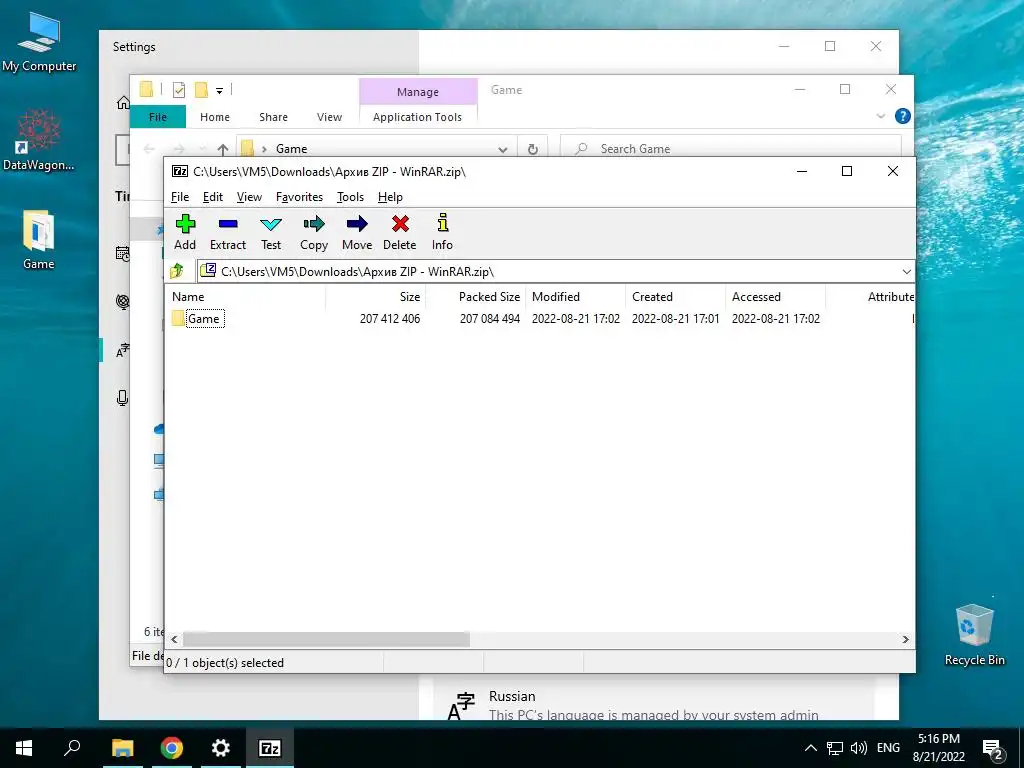Open Google Chrome from the taskbar
Image resolution: width=1024 pixels, height=768 pixels.
(172, 748)
